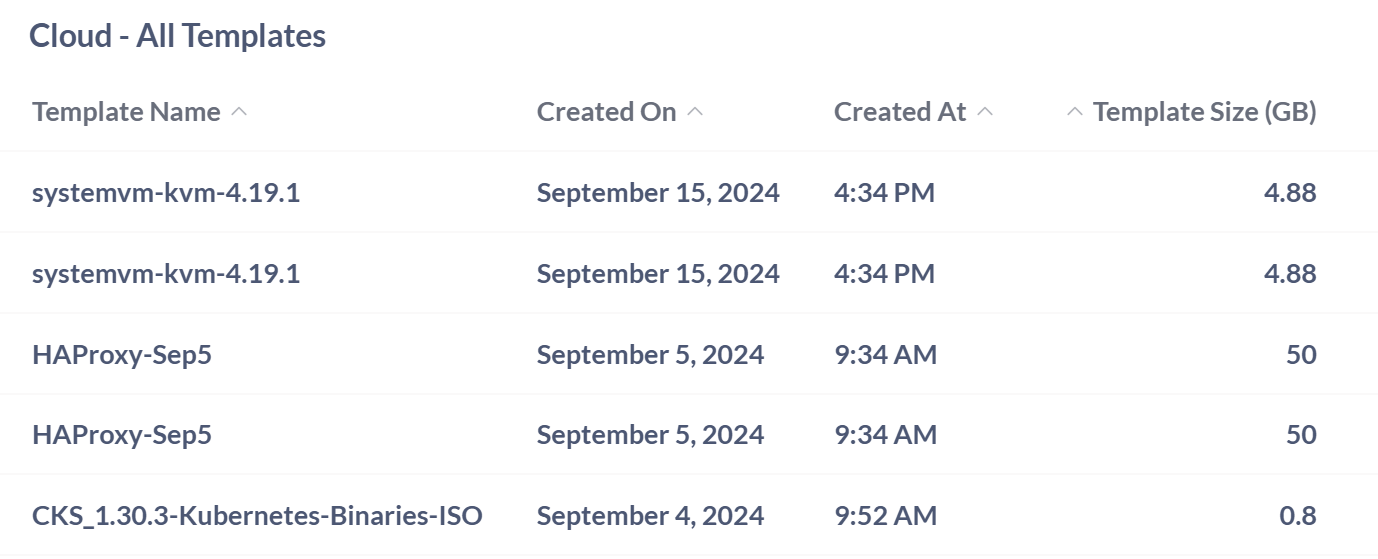Click the Cloud - All Templates title
The width and height of the screenshot is (1378, 559).
[177, 36]
